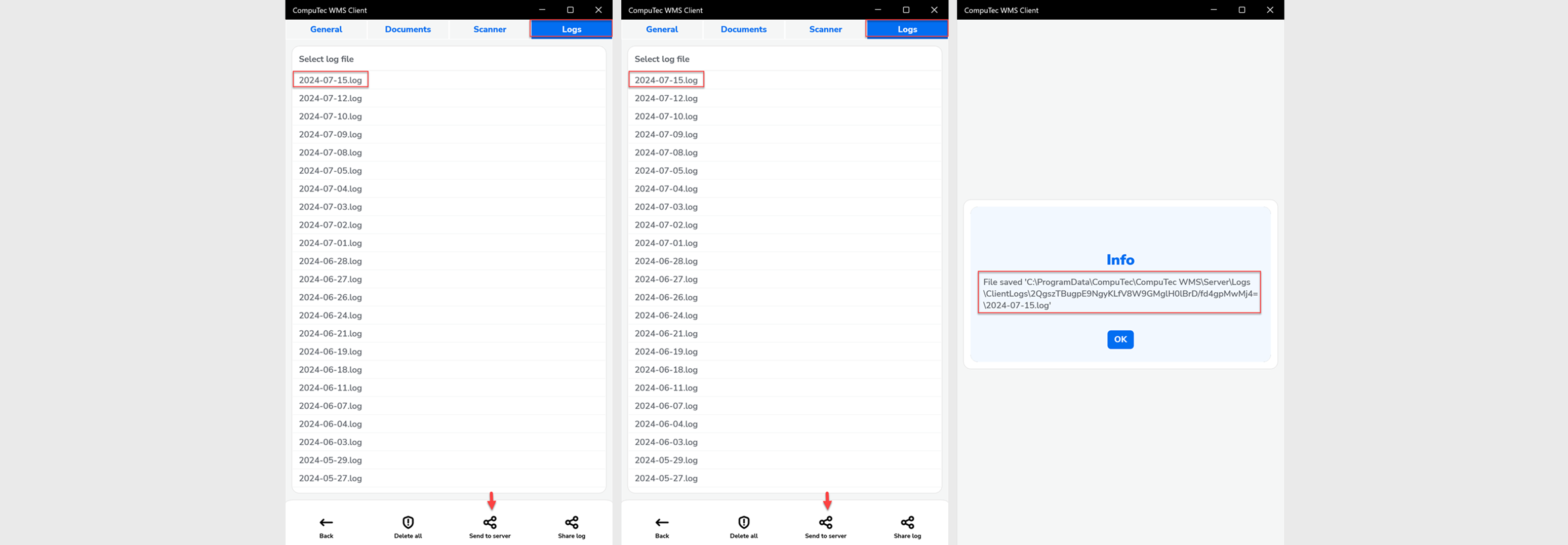Select the Logs tab in the middle window
This screenshot has height=545, width=1568.
pyautogui.click(x=908, y=29)
